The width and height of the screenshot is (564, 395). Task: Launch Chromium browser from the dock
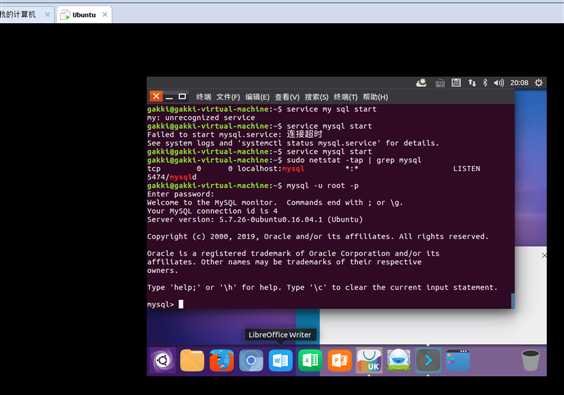[x=251, y=360]
